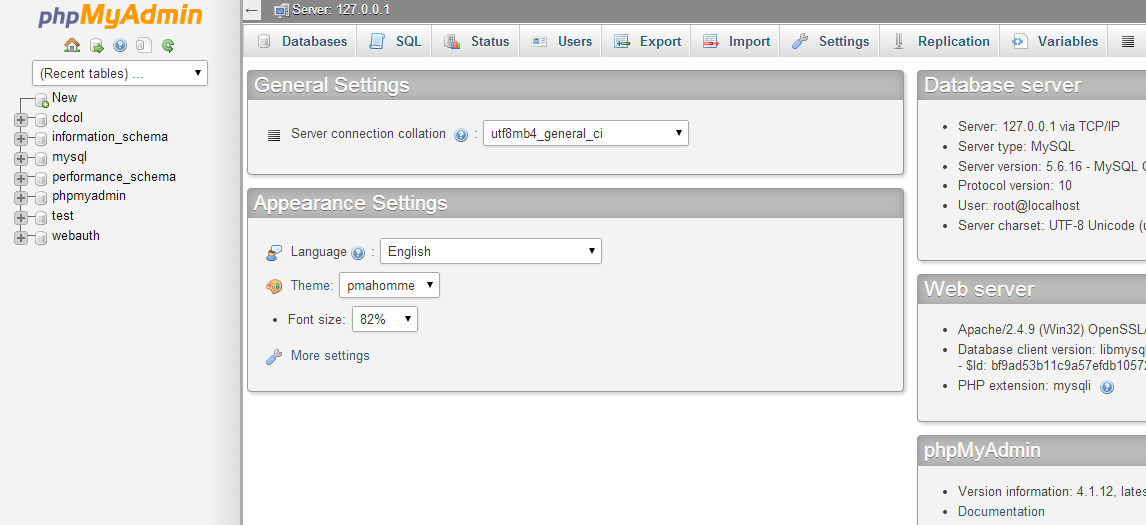Click the 'Server type: MySQL' text
1146x525 pixels.
(x=1017, y=147)
